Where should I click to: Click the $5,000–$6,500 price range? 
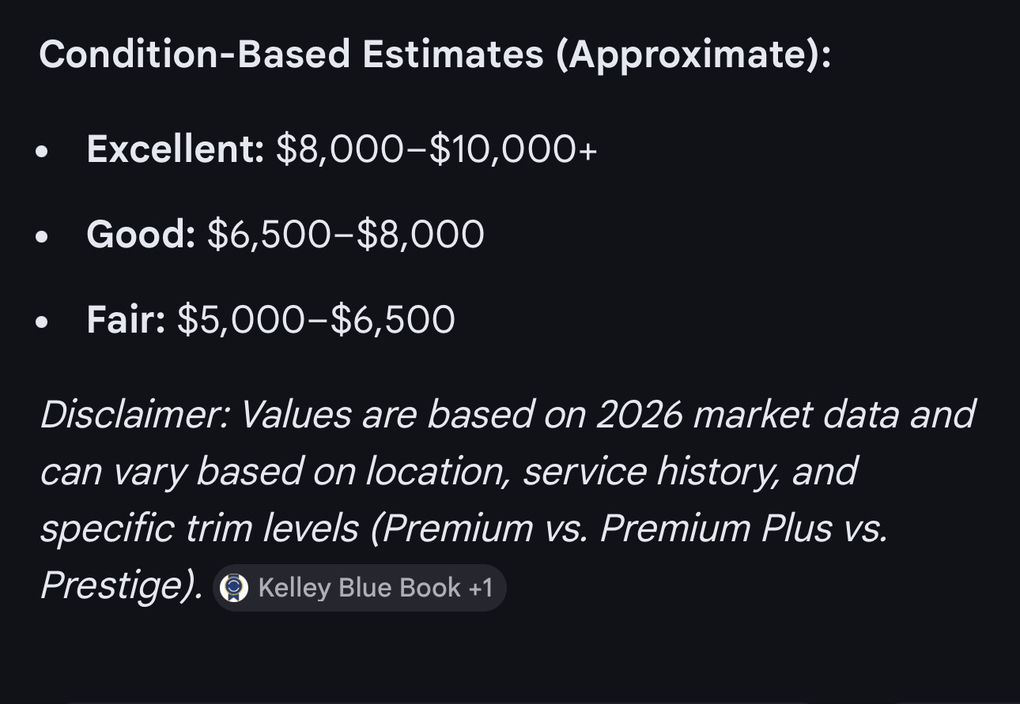315,319
